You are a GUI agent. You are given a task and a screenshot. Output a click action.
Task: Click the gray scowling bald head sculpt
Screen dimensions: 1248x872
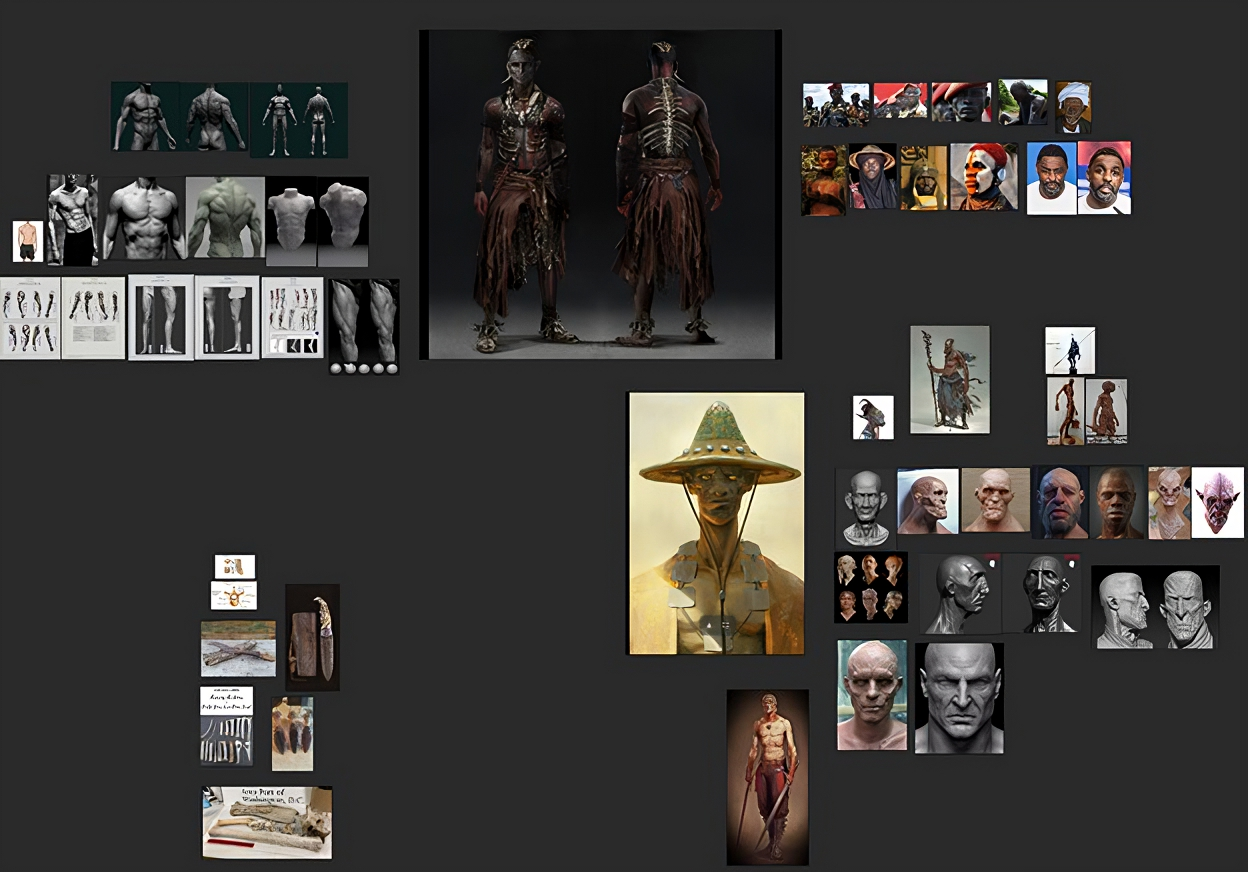[959, 698]
